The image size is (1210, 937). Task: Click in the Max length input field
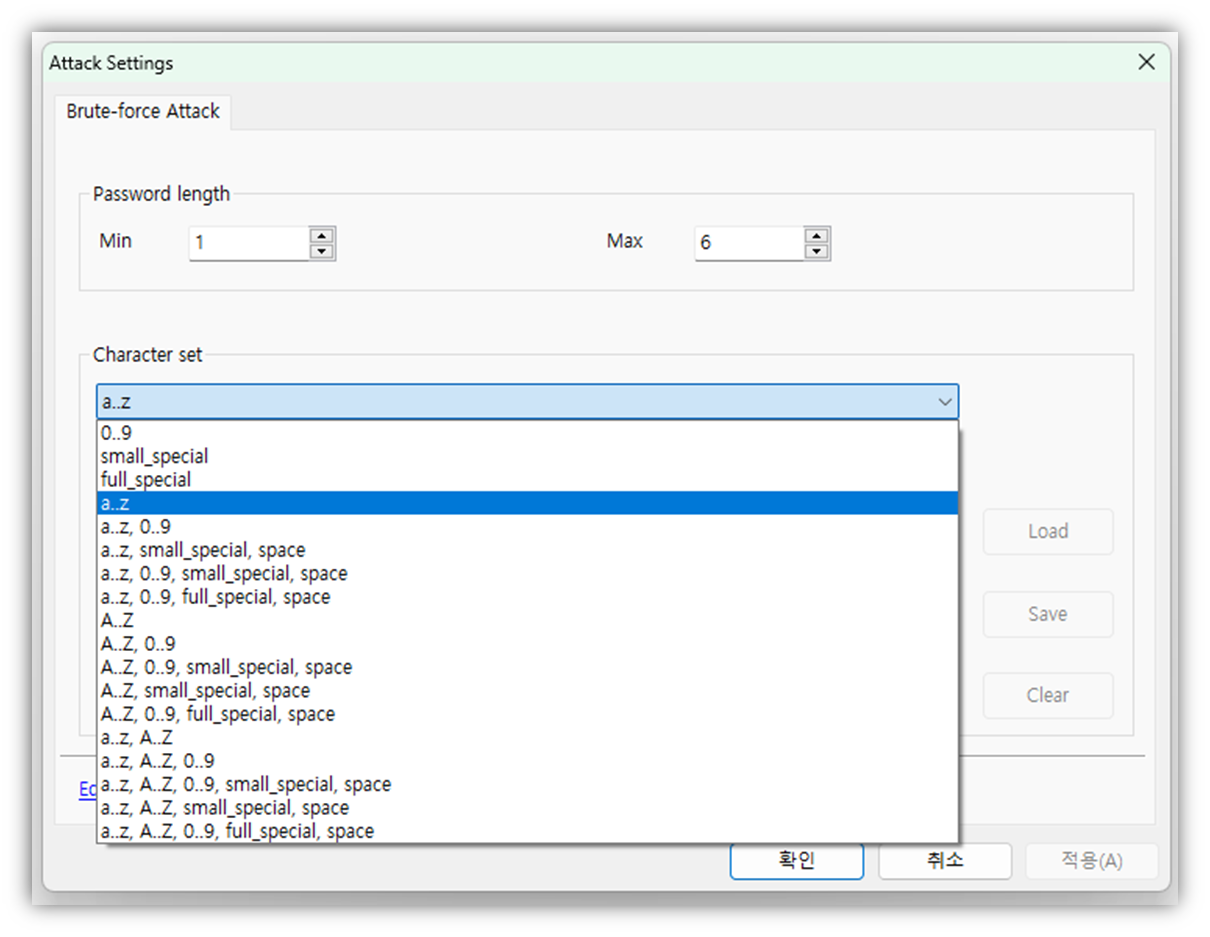[x=748, y=243]
